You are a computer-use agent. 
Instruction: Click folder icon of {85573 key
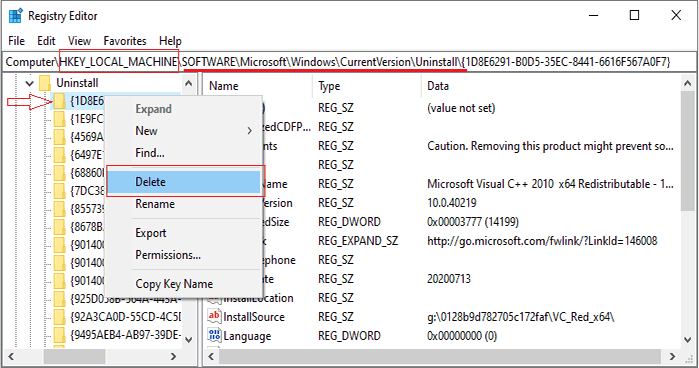click(x=59, y=209)
